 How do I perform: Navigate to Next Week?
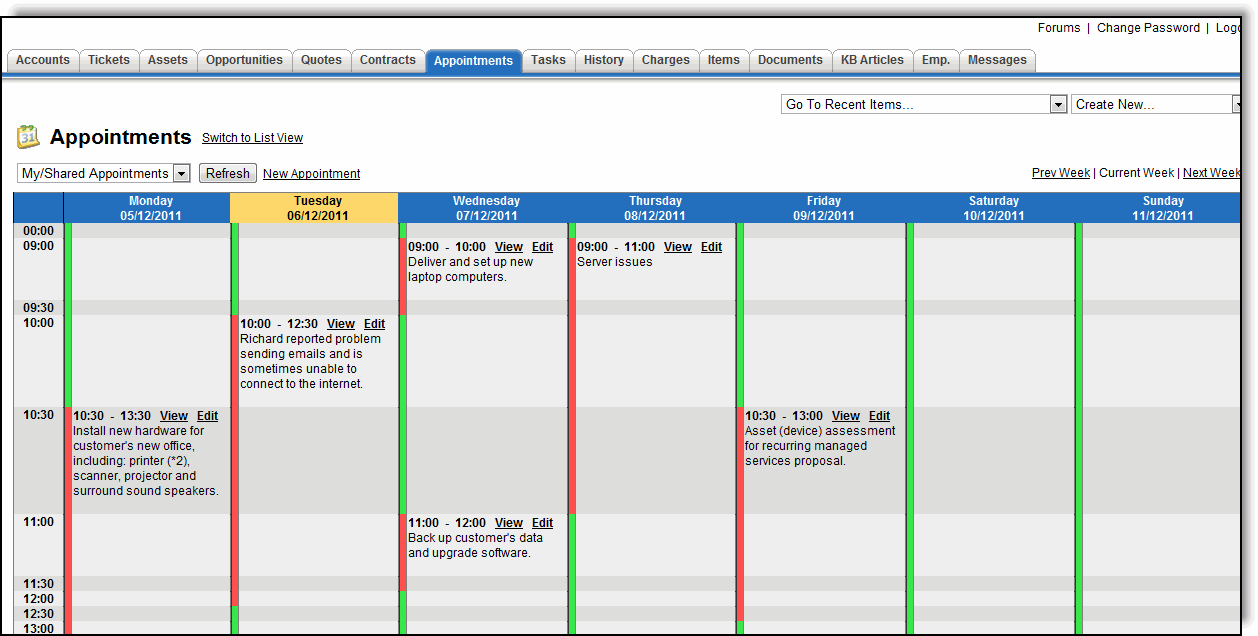coord(1210,173)
